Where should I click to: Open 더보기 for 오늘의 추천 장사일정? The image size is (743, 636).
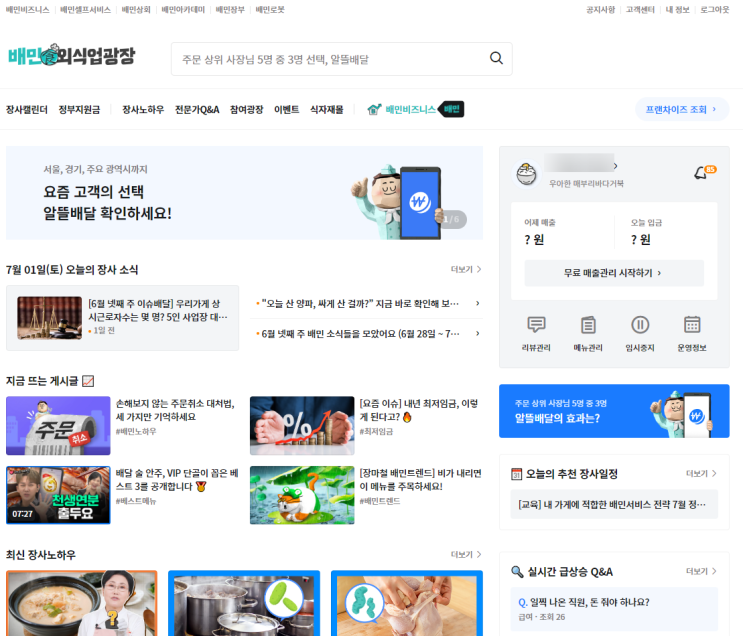701,473
